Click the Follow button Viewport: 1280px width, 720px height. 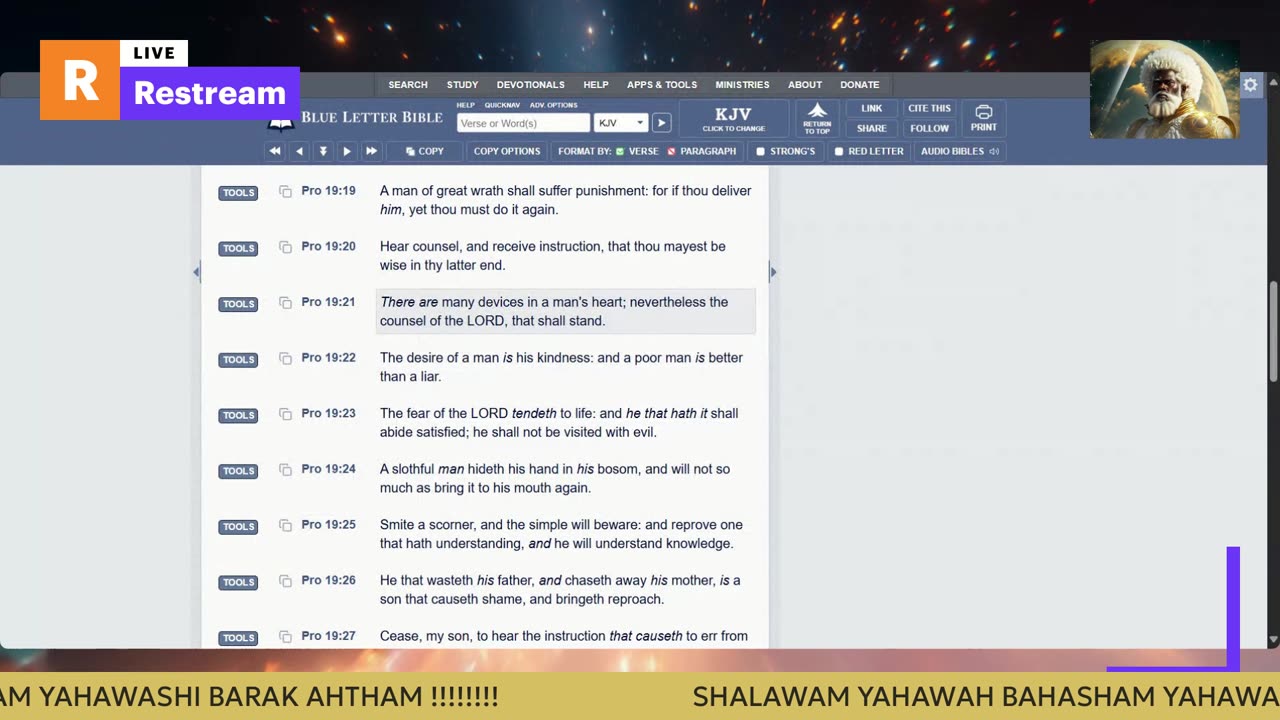point(930,128)
